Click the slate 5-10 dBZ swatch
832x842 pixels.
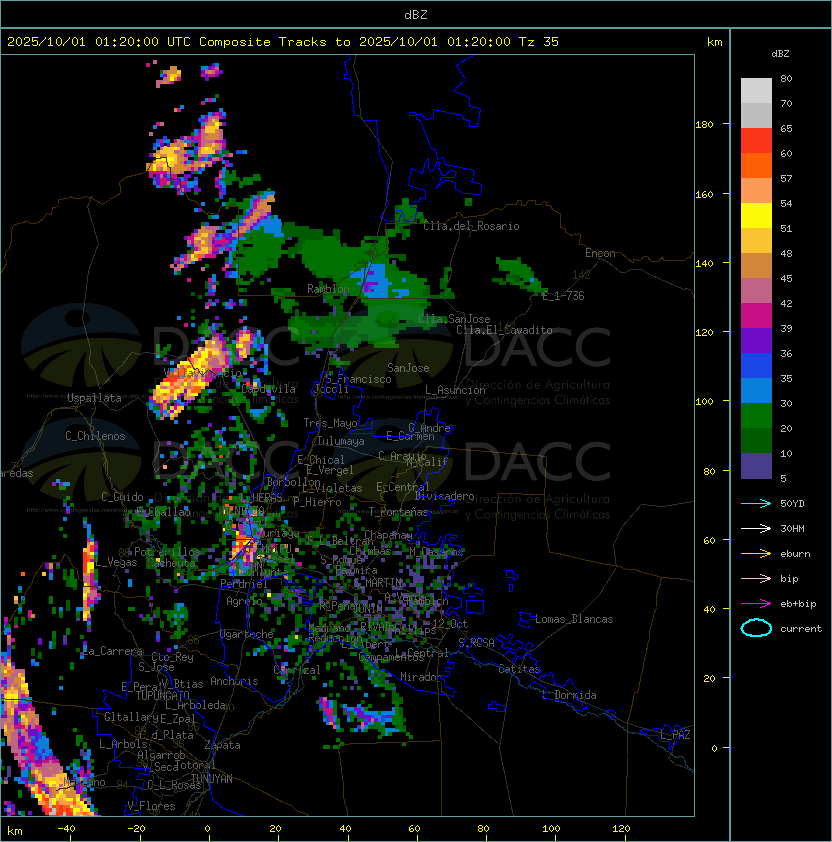[x=756, y=466]
